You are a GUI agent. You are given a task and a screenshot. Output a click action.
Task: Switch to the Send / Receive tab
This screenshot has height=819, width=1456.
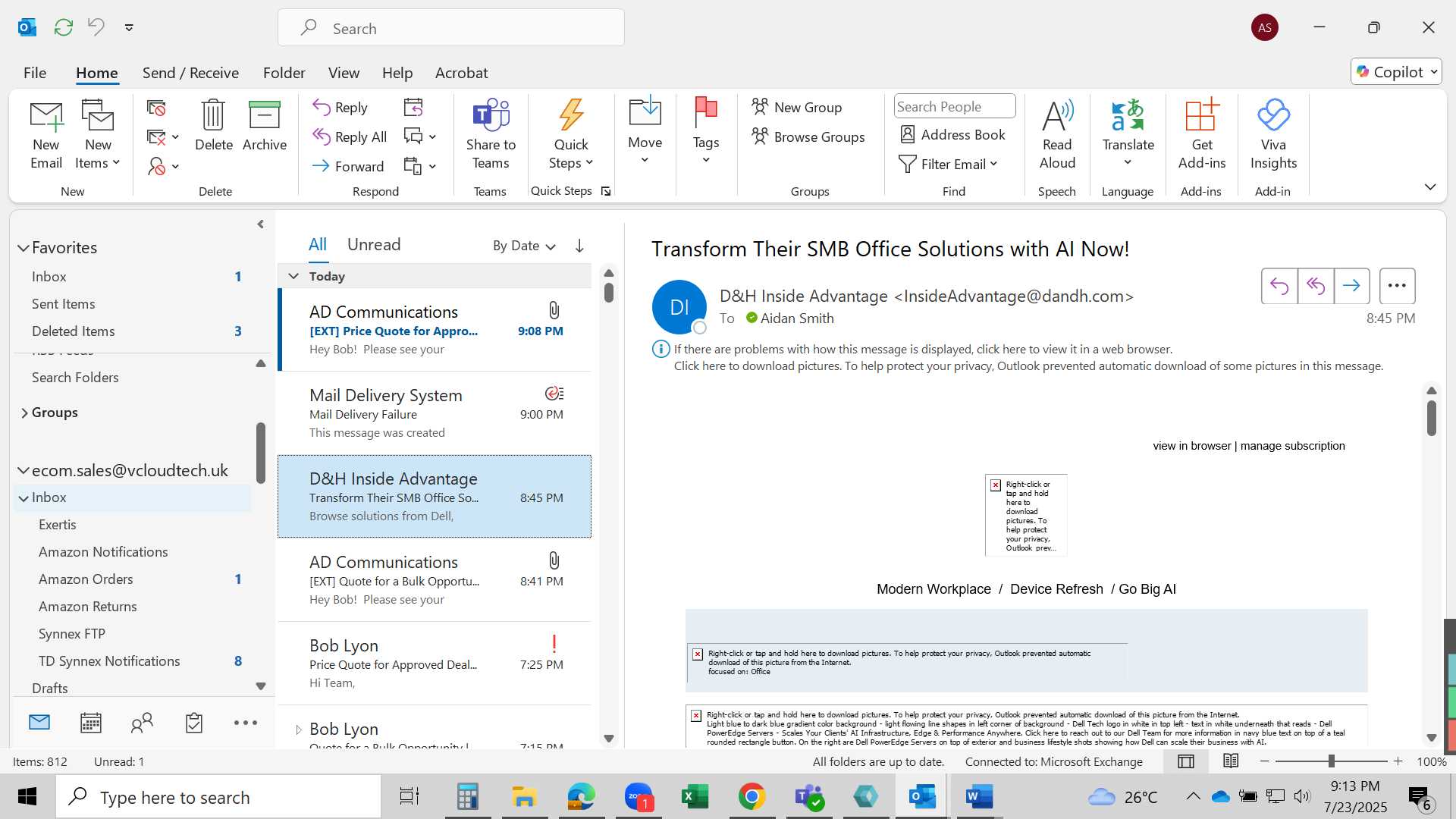click(x=190, y=73)
